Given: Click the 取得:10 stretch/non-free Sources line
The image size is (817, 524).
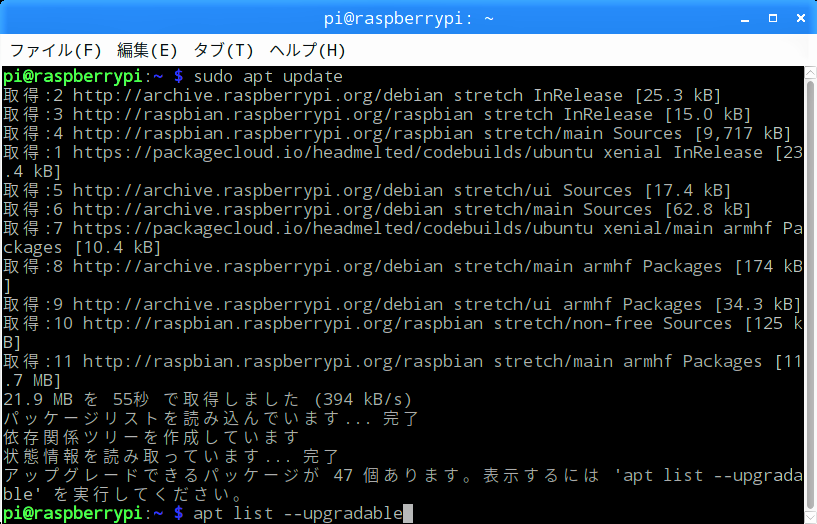Looking at the screenshot, I should pyautogui.click(x=402, y=333).
